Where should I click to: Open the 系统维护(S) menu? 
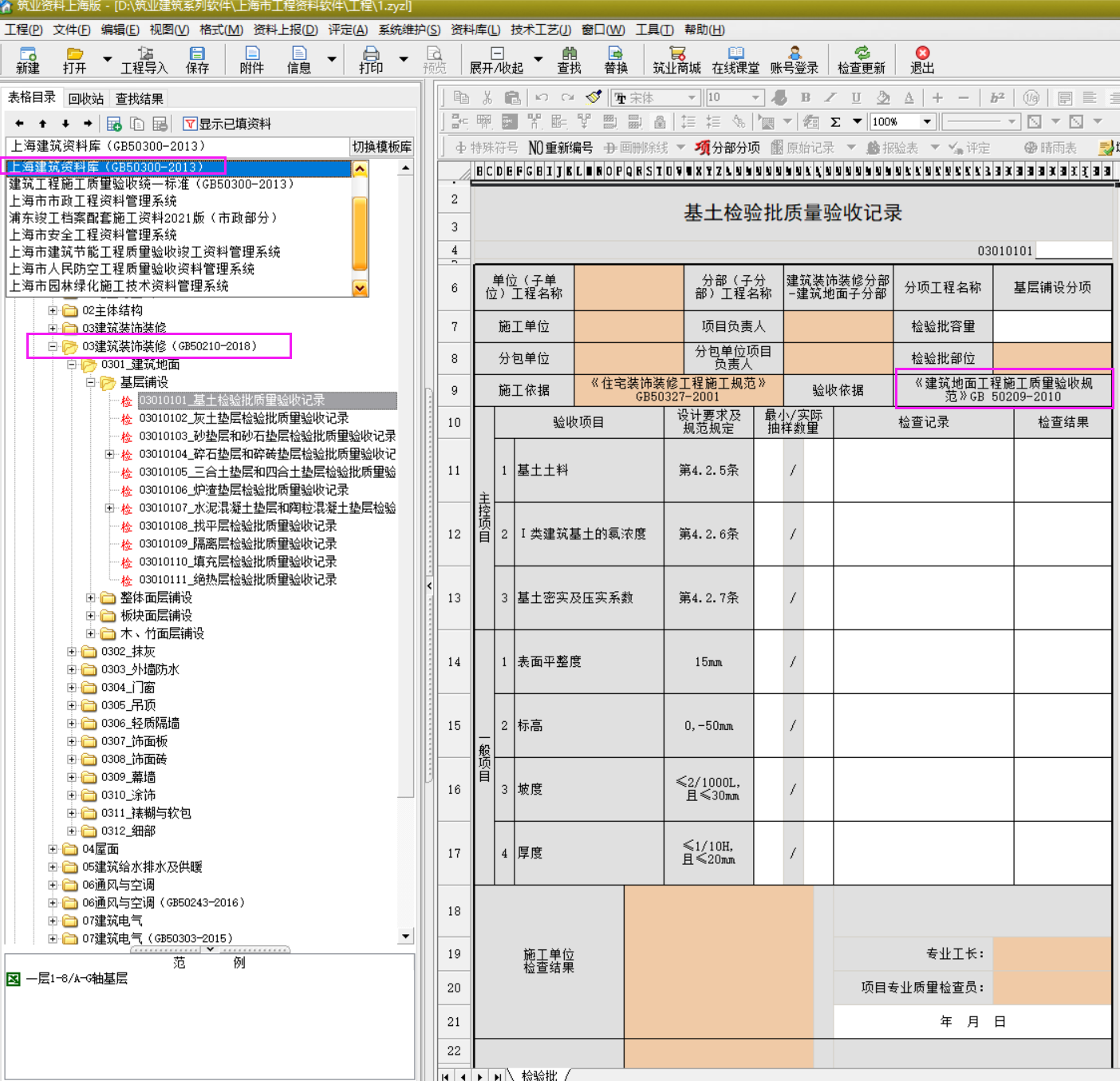(409, 30)
